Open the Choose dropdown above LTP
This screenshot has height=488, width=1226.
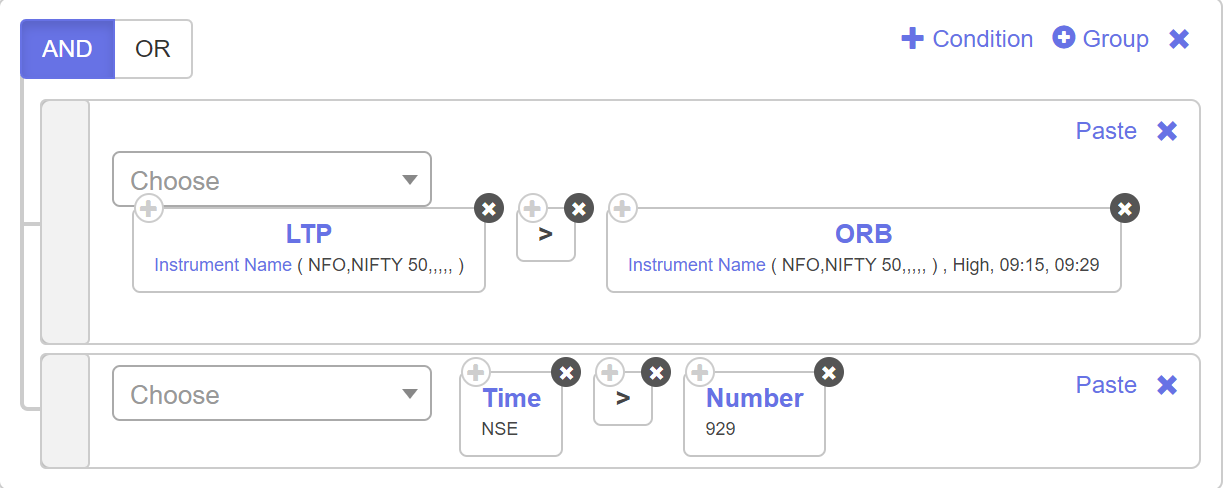[x=272, y=180]
